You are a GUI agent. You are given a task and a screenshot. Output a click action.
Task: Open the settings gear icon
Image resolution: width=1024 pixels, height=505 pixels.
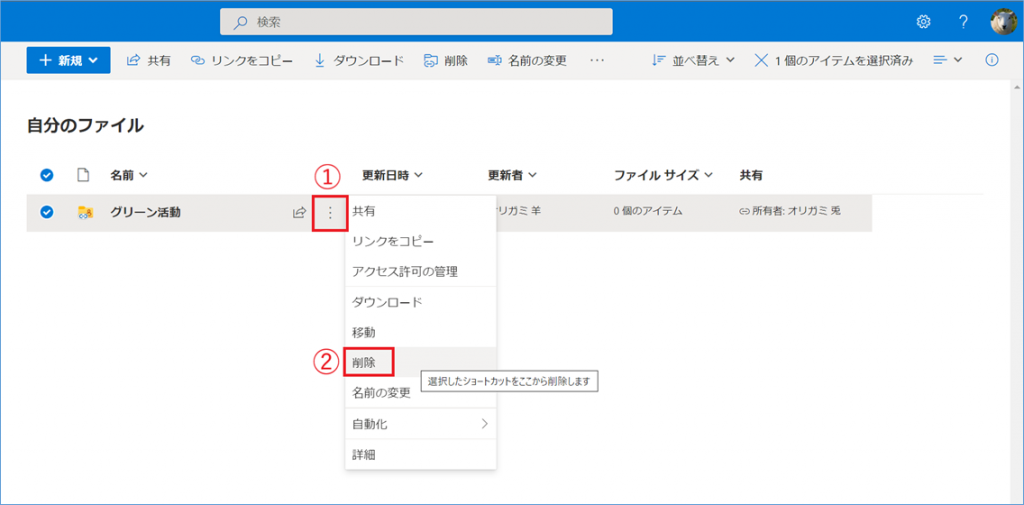click(923, 22)
